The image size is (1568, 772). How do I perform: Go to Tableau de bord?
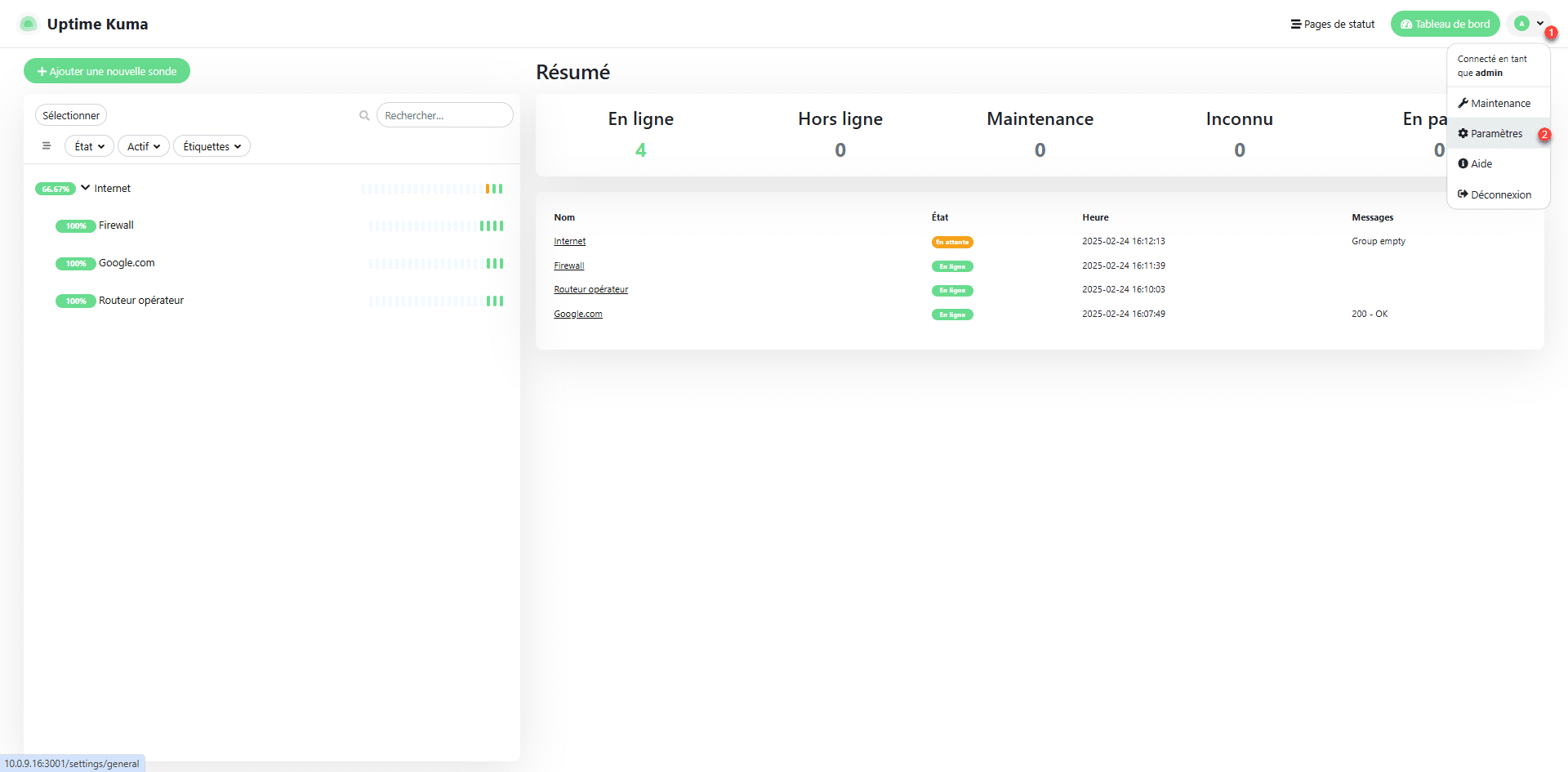tap(1445, 25)
